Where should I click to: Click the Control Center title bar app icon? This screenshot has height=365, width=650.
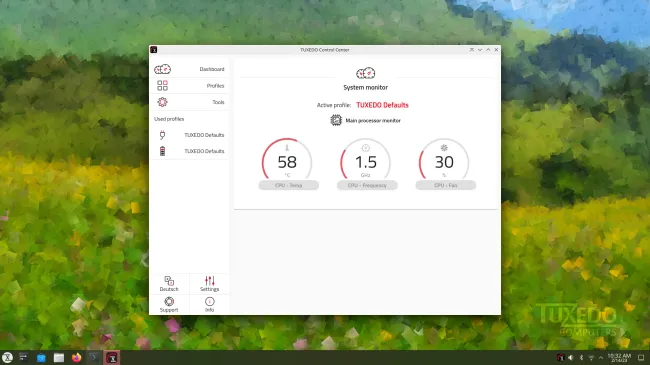(x=154, y=50)
